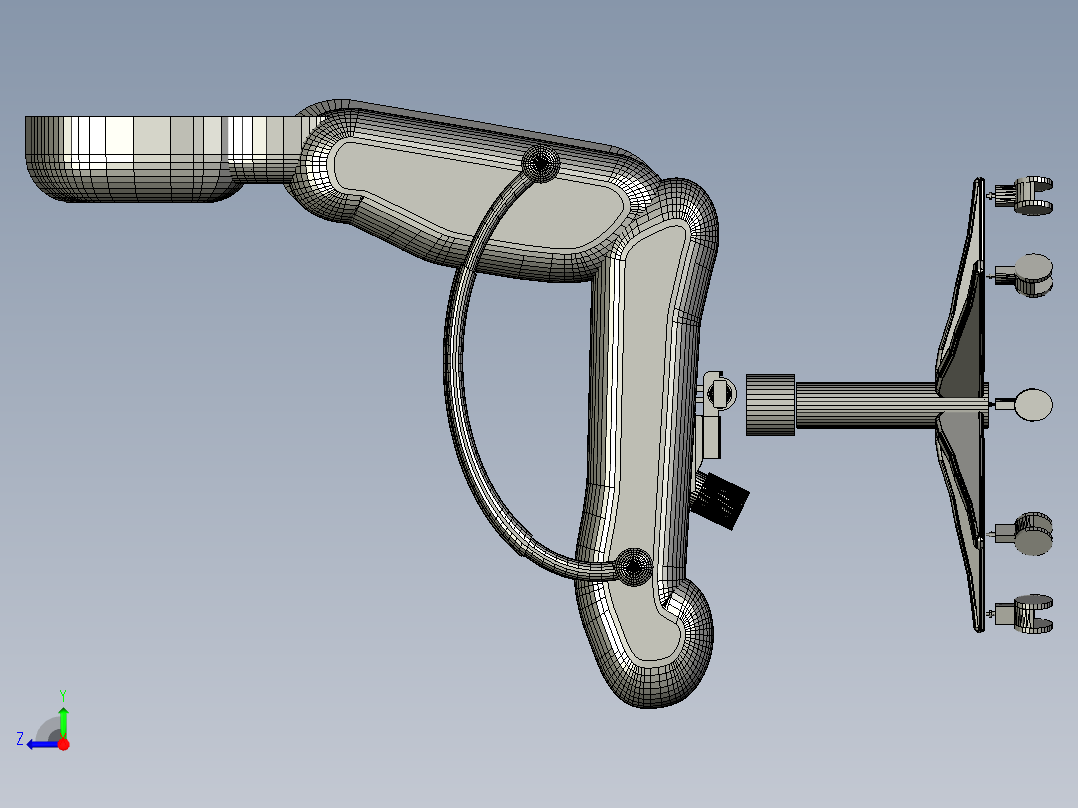Select the gray knurled knob on mount shaft
This screenshot has width=1078, height=808.
pos(770,405)
